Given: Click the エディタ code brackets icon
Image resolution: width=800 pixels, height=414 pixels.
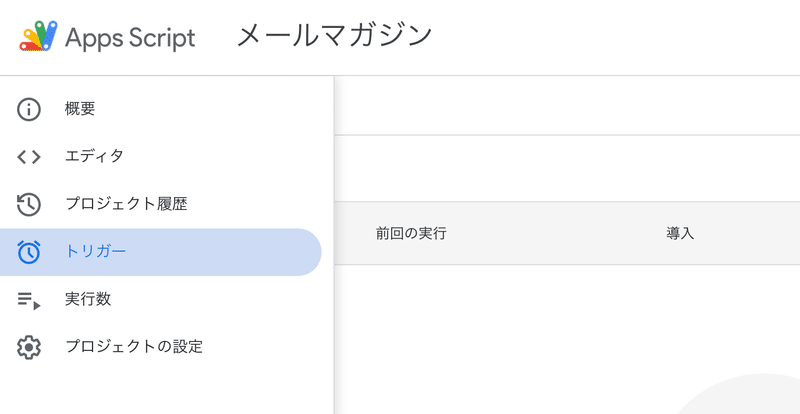Looking at the screenshot, I should [29, 157].
